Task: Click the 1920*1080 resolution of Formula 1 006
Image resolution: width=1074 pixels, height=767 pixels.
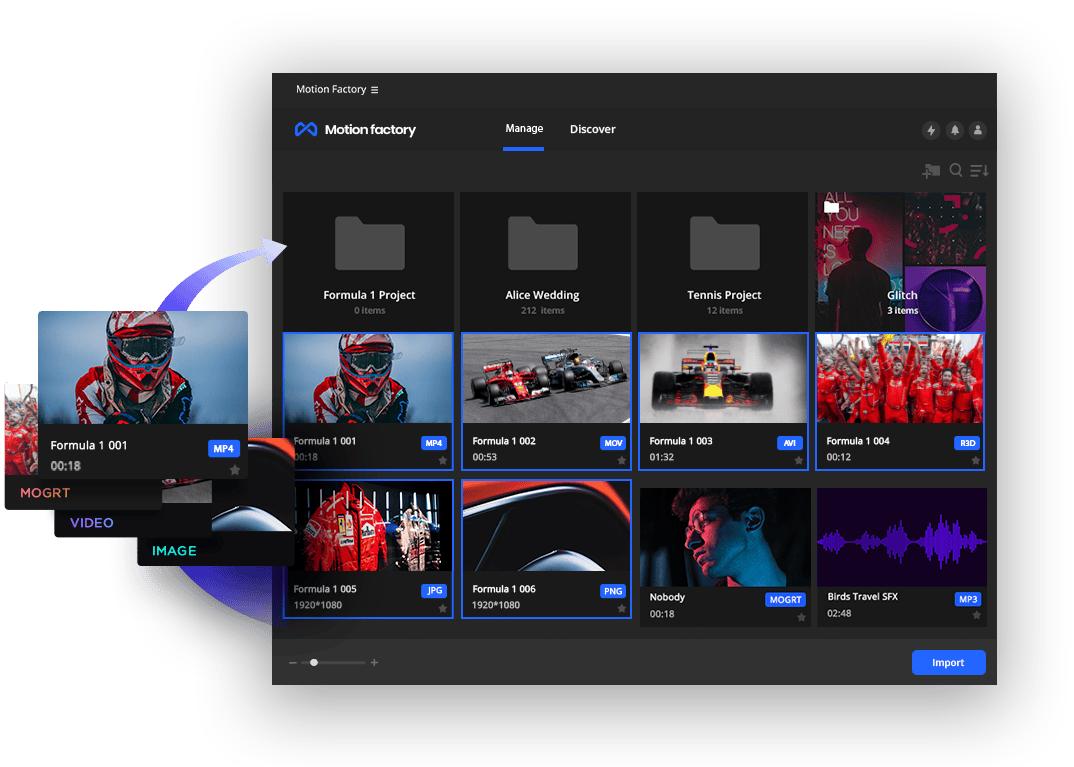Action: point(496,605)
